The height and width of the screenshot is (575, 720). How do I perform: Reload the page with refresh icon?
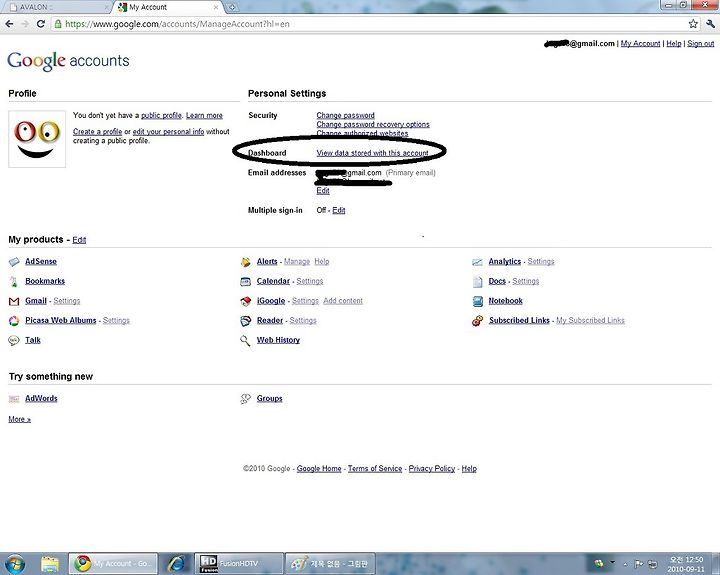(x=41, y=24)
